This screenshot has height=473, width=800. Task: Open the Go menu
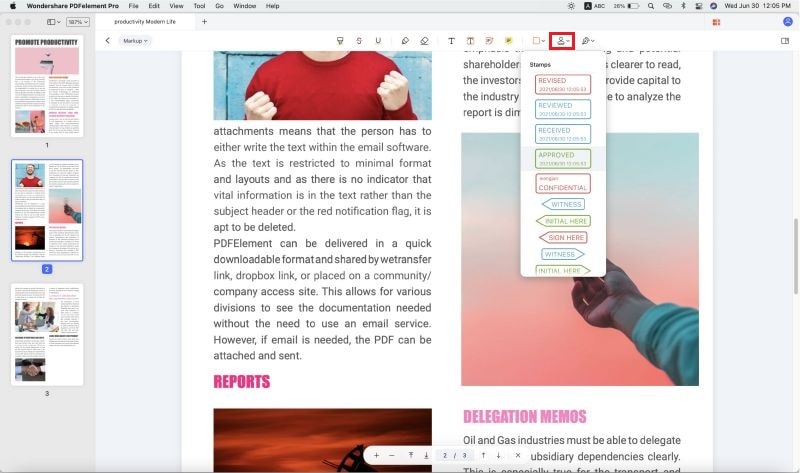219,6
